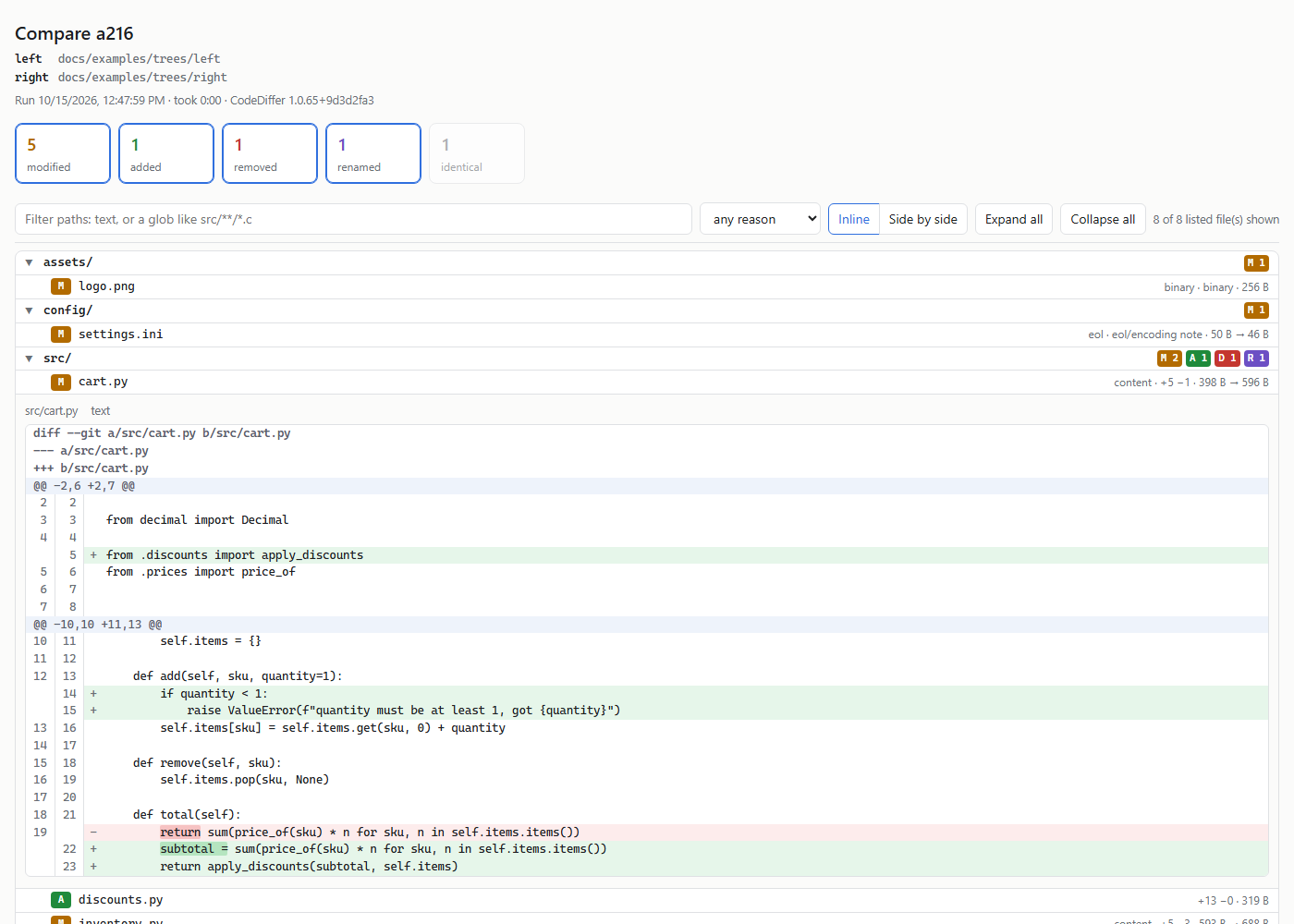Click the @@ -10,10 +11,13 @@ hunk header
The height and width of the screenshot is (924, 1294).
(x=647, y=625)
